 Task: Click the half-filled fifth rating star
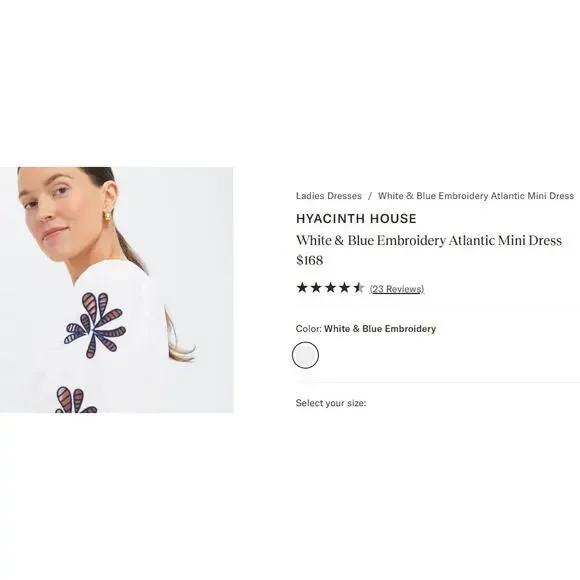(358, 287)
